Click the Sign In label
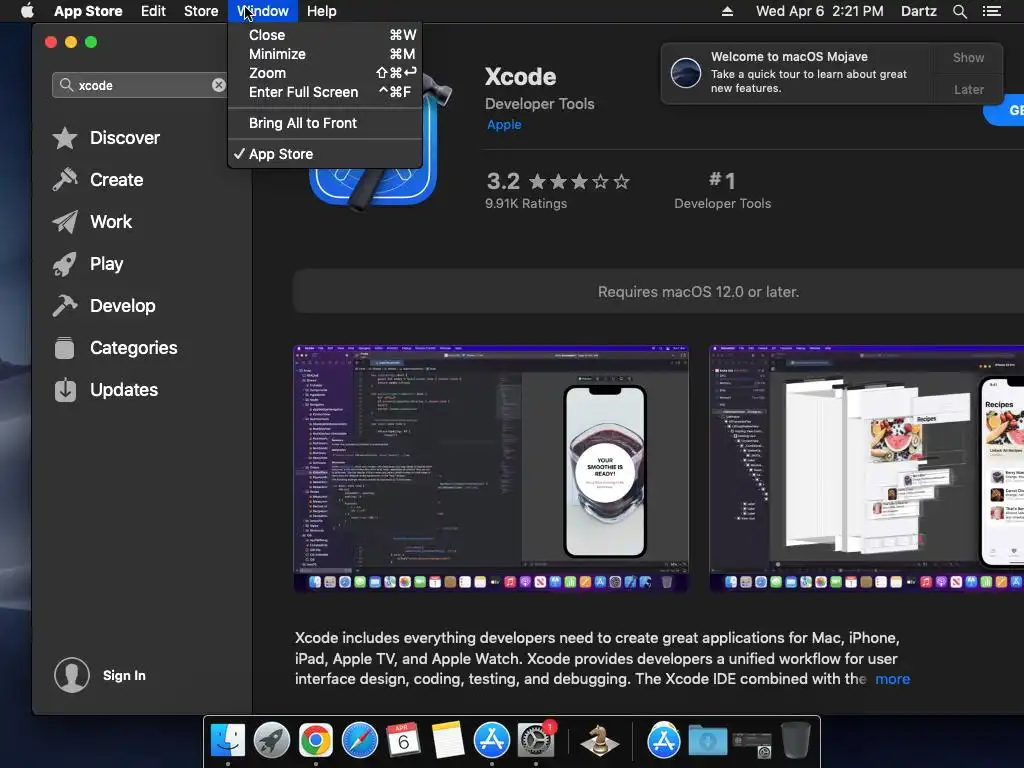 tap(124, 675)
